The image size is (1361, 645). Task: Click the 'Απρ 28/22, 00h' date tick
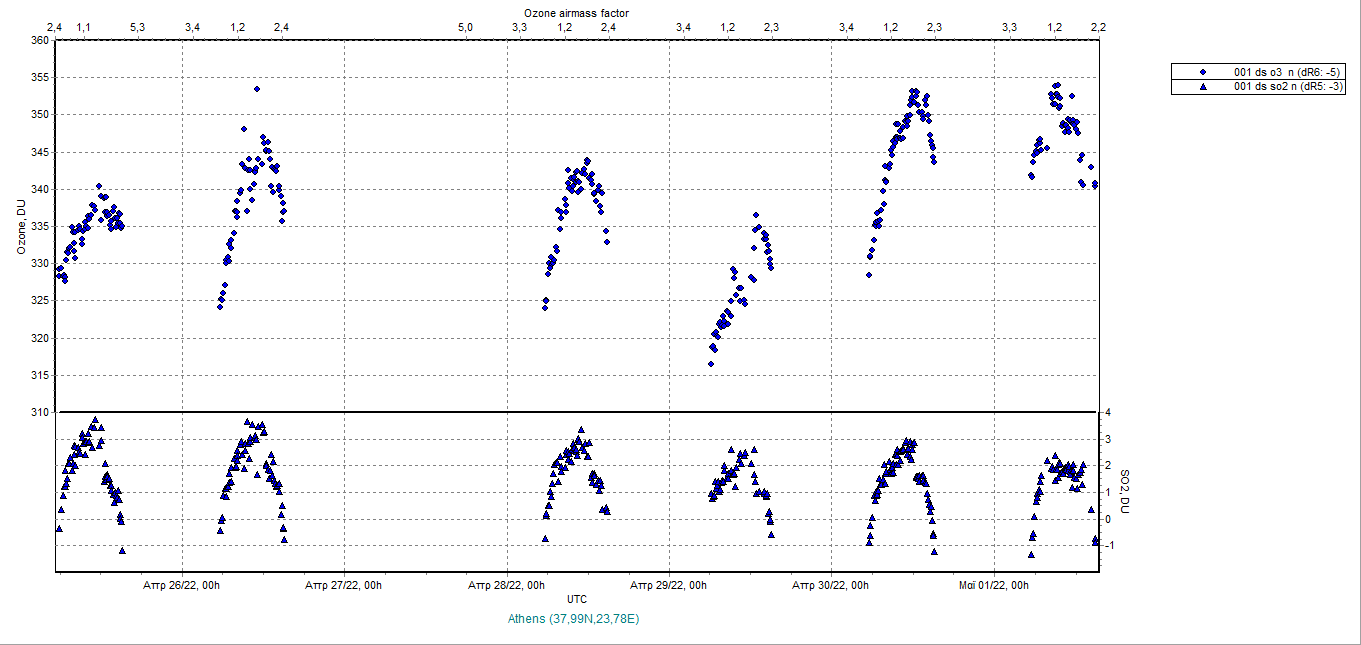(507, 585)
